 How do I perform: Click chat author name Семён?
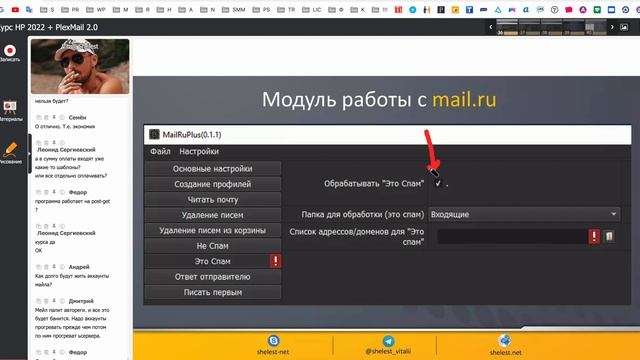78,118
